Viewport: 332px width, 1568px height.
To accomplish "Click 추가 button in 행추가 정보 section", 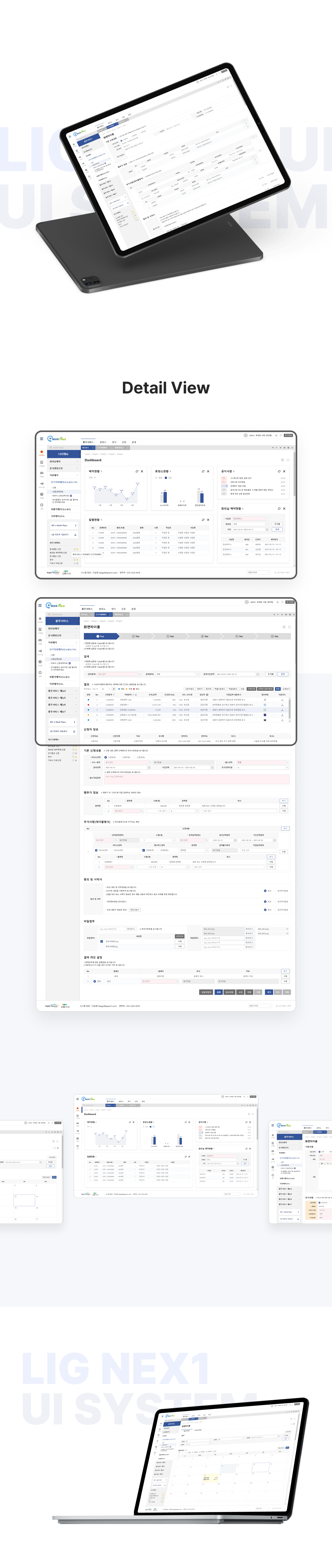I will pos(283,801).
